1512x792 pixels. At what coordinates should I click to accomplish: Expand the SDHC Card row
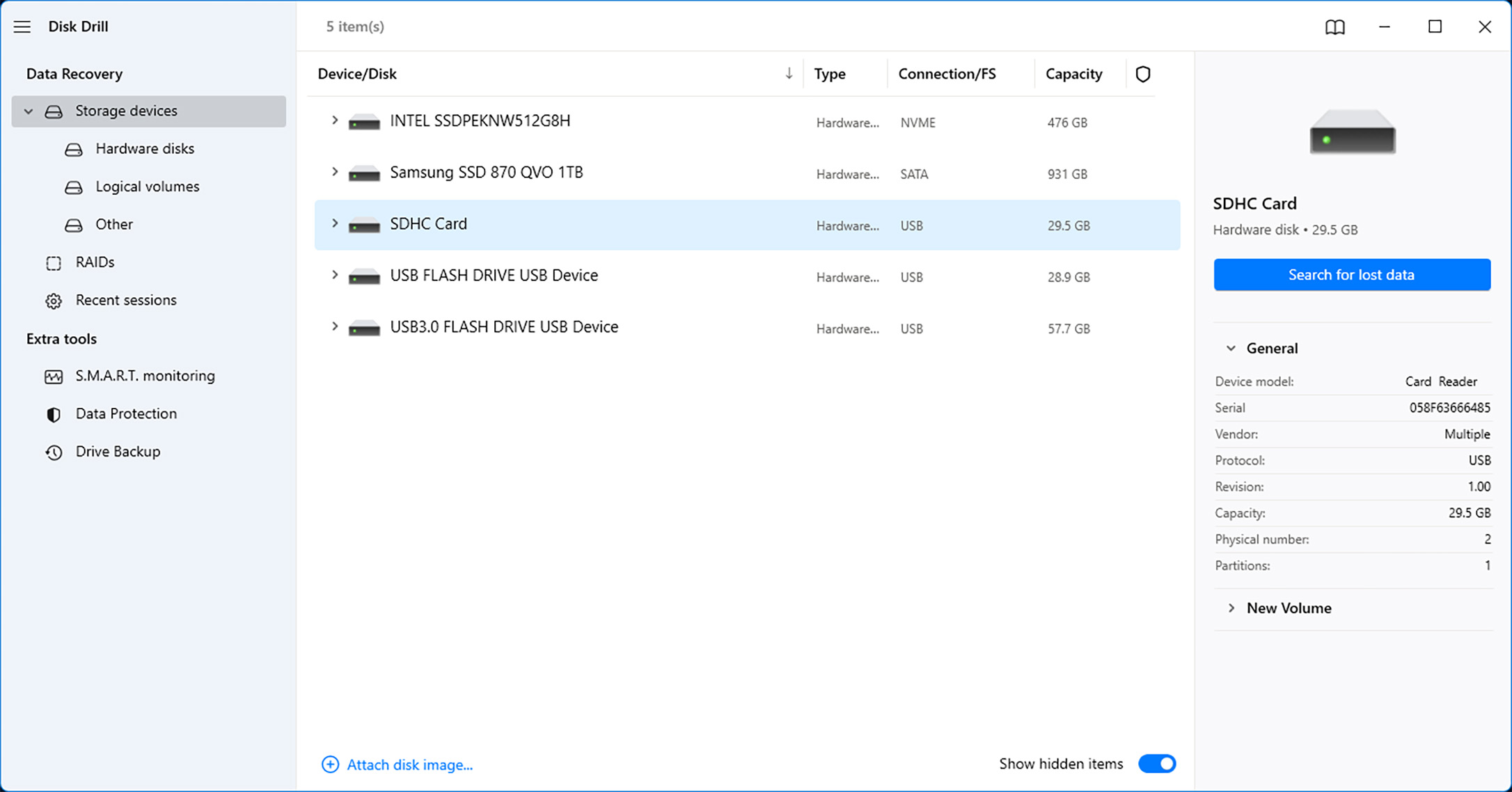click(334, 223)
